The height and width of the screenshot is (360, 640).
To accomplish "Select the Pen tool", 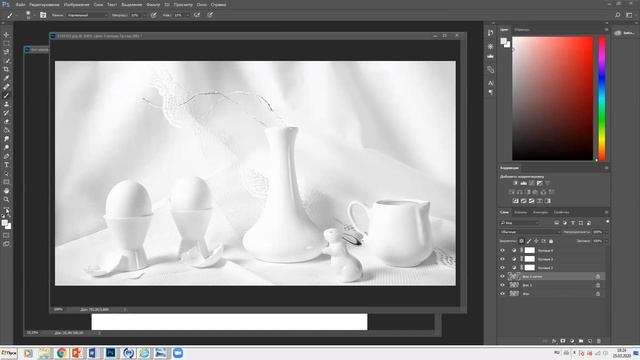I will click(x=6, y=156).
